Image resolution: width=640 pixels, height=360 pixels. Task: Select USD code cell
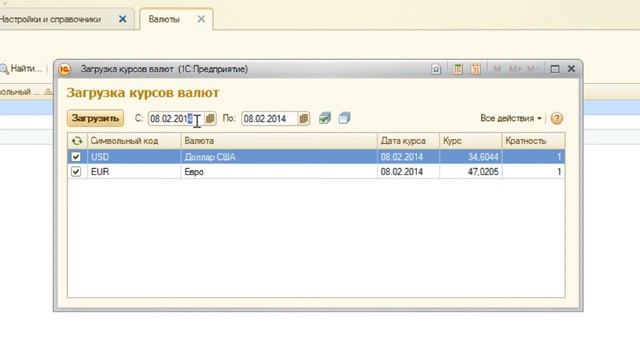tap(134, 157)
